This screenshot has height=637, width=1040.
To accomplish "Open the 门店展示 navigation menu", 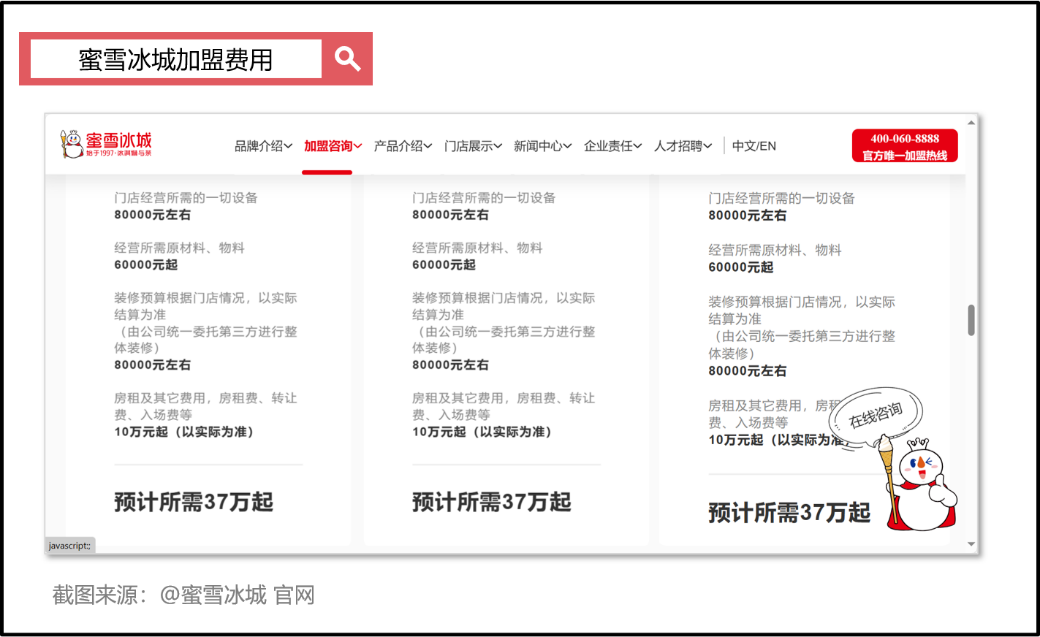I will pos(473,146).
